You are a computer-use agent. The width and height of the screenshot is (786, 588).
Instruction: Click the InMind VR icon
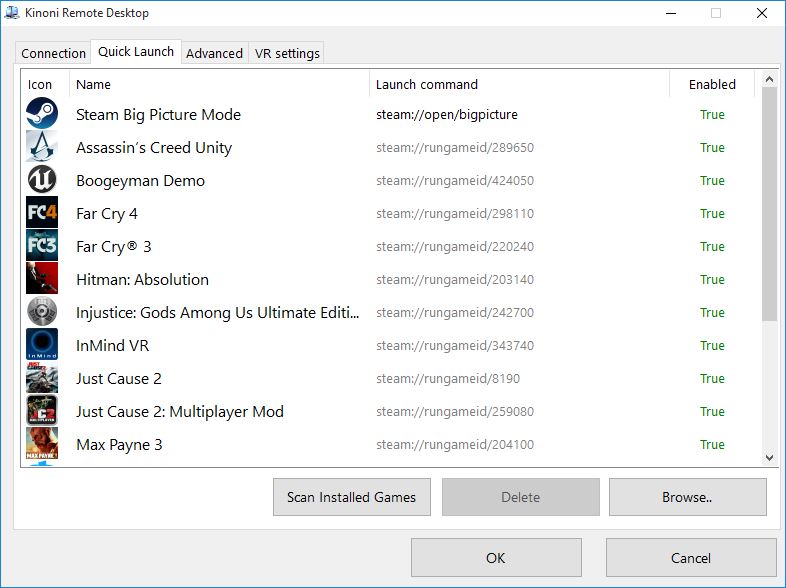[x=42, y=345]
